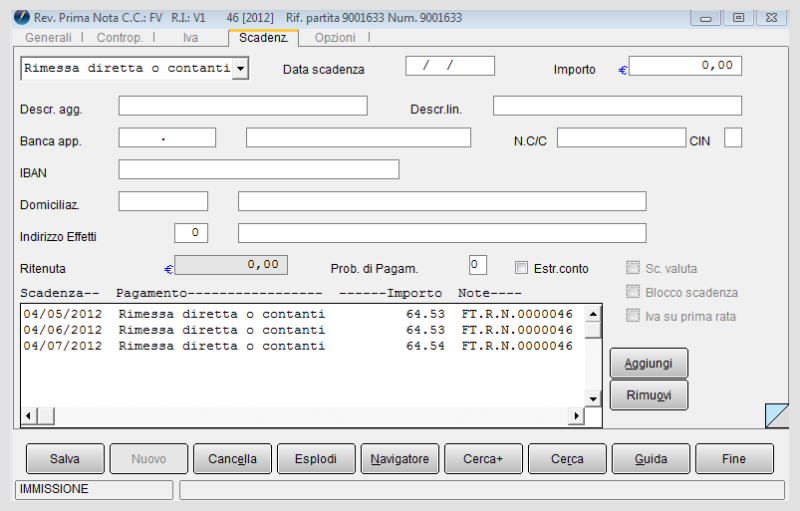The height and width of the screenshot is (511, 800).
Task: Maximize the Prima Nota window
Action: click(x=738, y=18)
